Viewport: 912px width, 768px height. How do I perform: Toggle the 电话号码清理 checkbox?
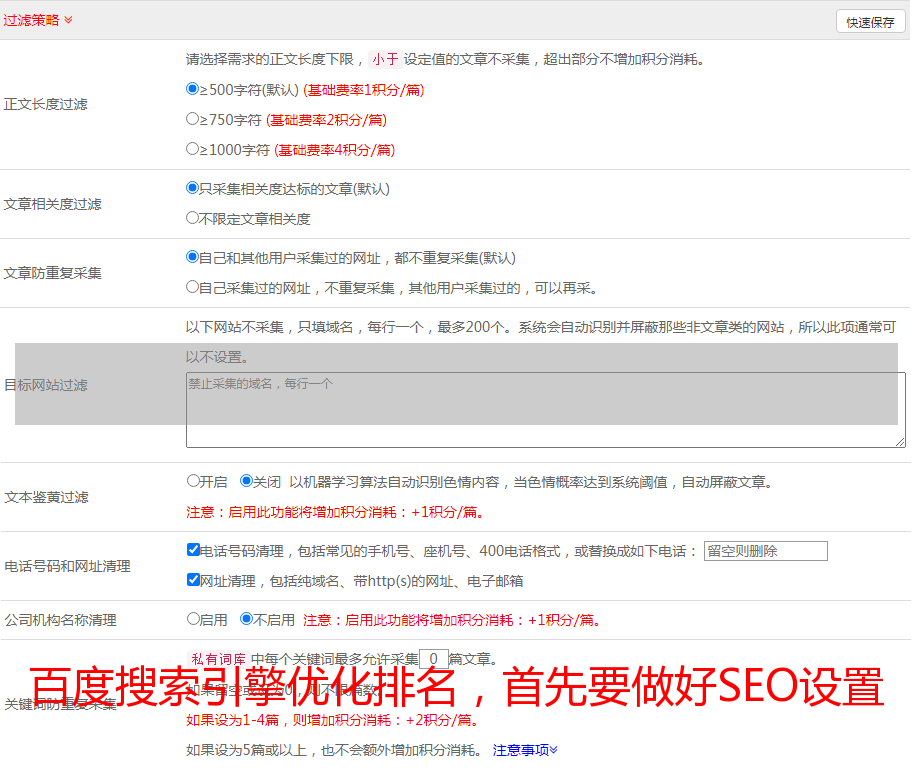193,550
